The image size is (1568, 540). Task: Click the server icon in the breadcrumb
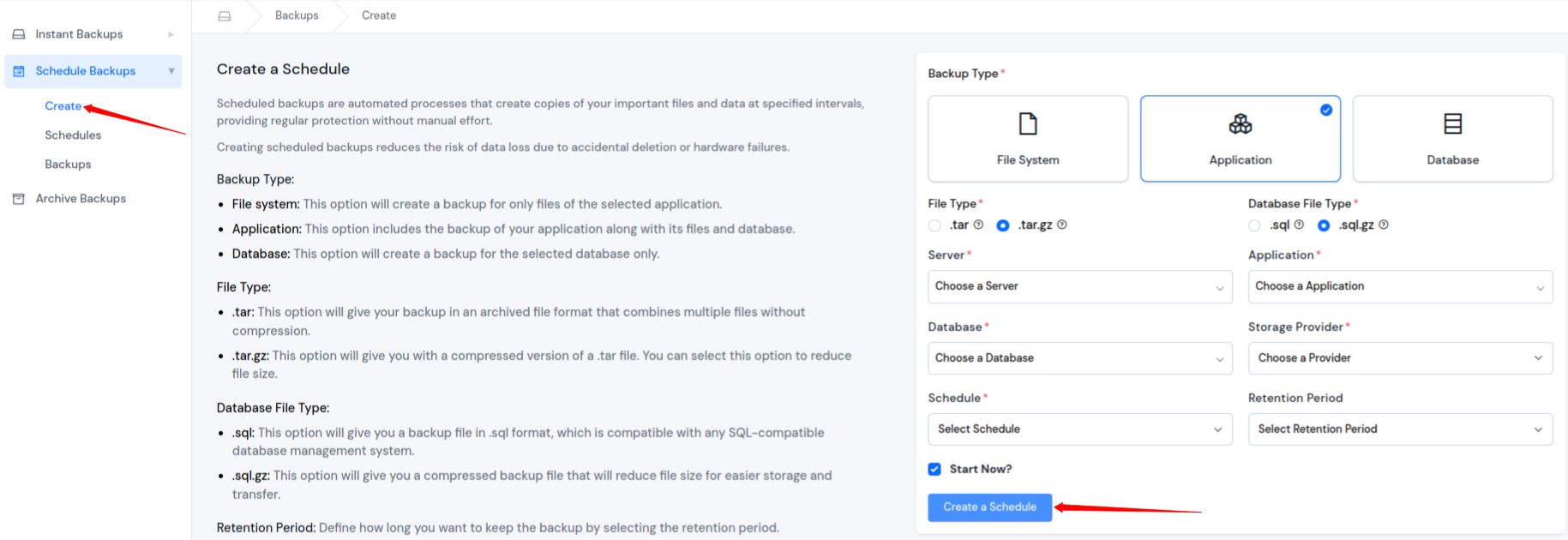[x=224, y=15]
